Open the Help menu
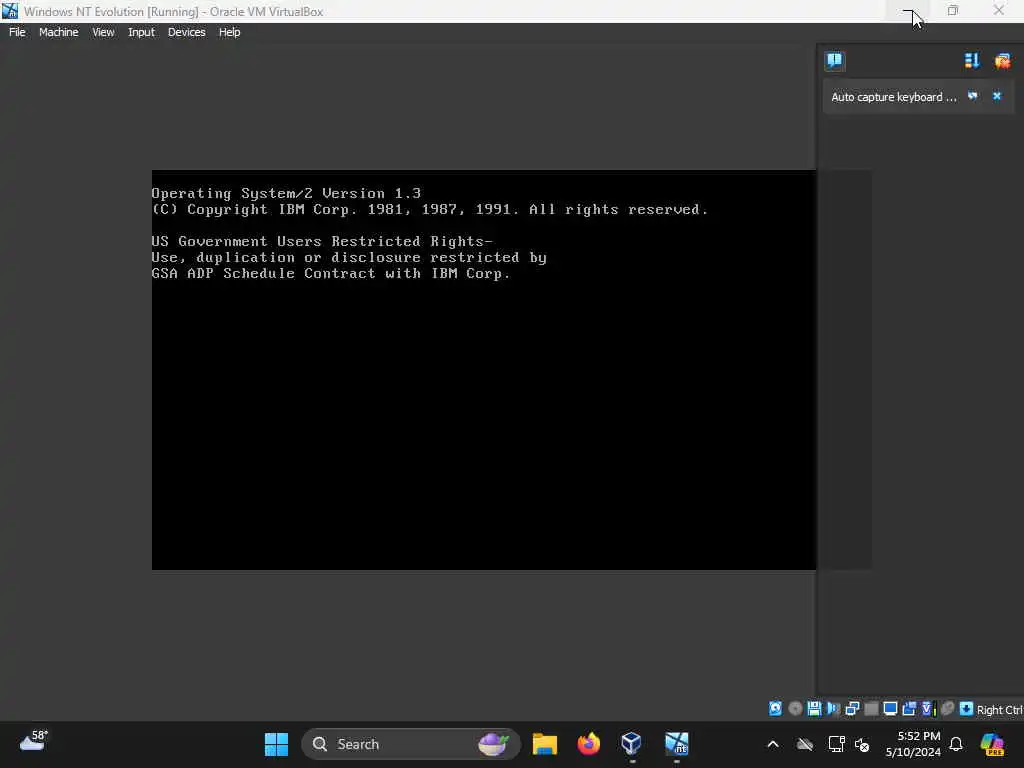This screenshot has height=768, width=1024. tap(229, 32)
